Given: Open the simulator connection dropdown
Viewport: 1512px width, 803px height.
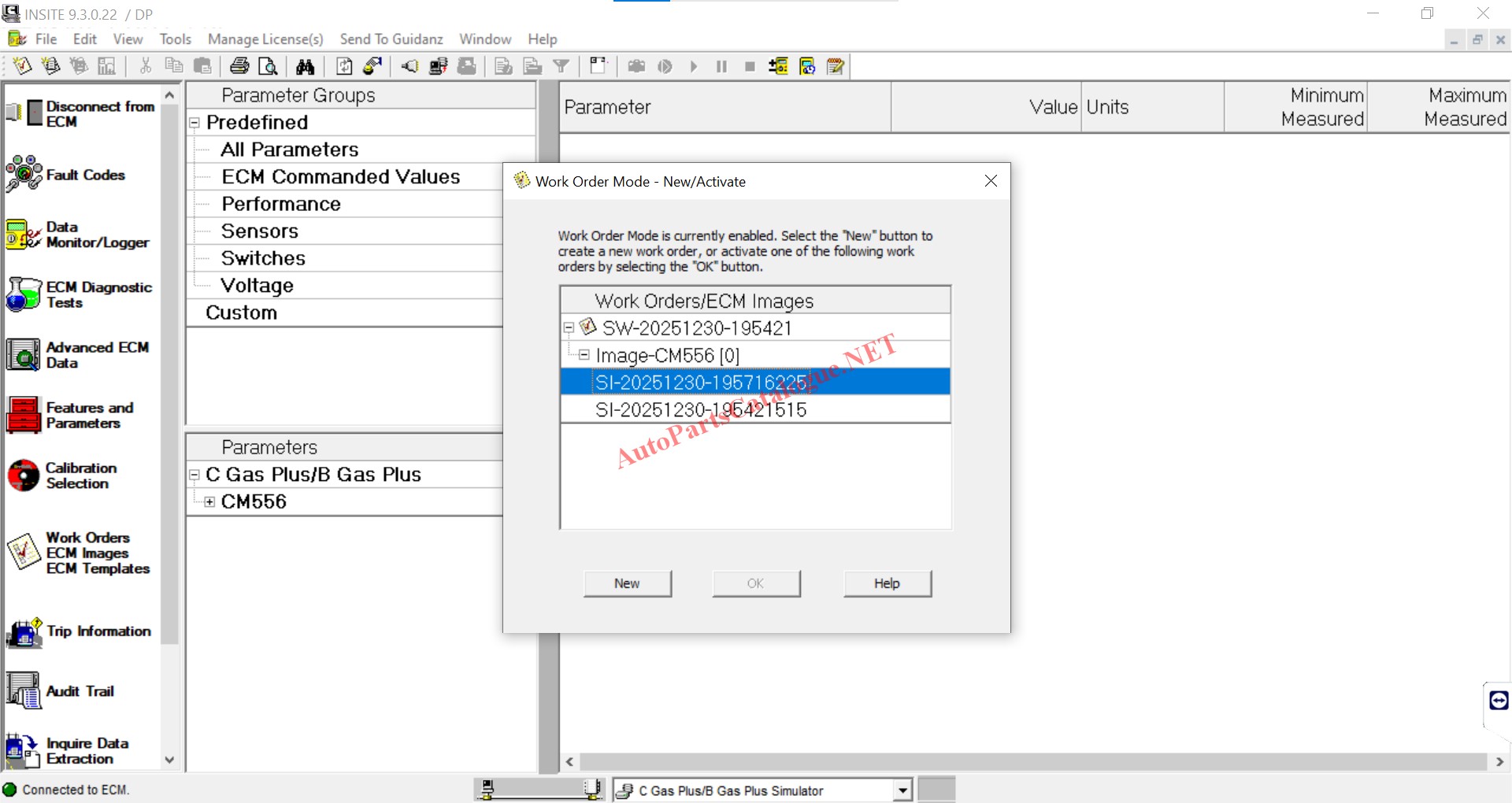Looking at the screenshot, I should tap(902, 790).
